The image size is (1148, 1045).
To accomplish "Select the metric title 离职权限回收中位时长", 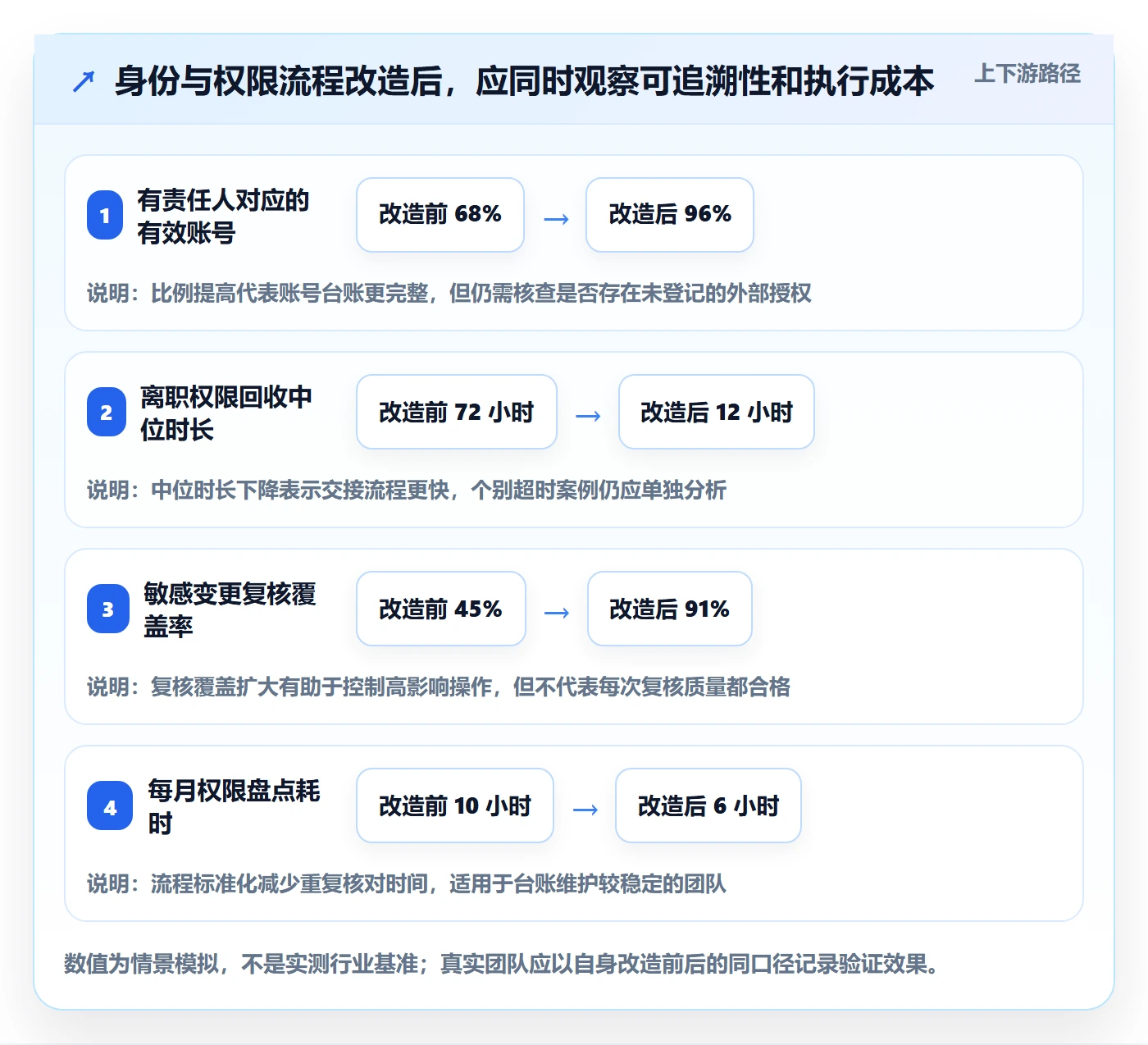I will [226, 413].
